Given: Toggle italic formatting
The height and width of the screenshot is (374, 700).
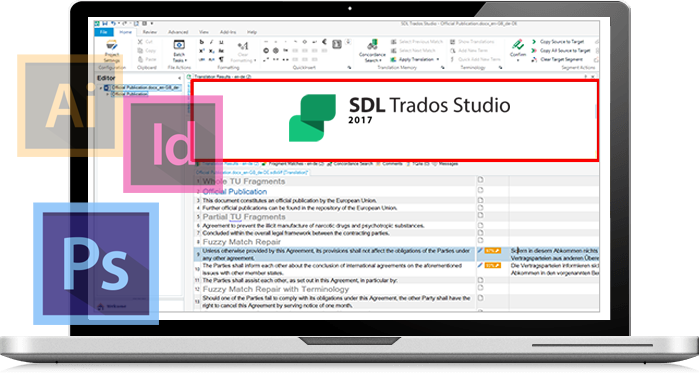Looking at the screenshot, I should [212, 42].
